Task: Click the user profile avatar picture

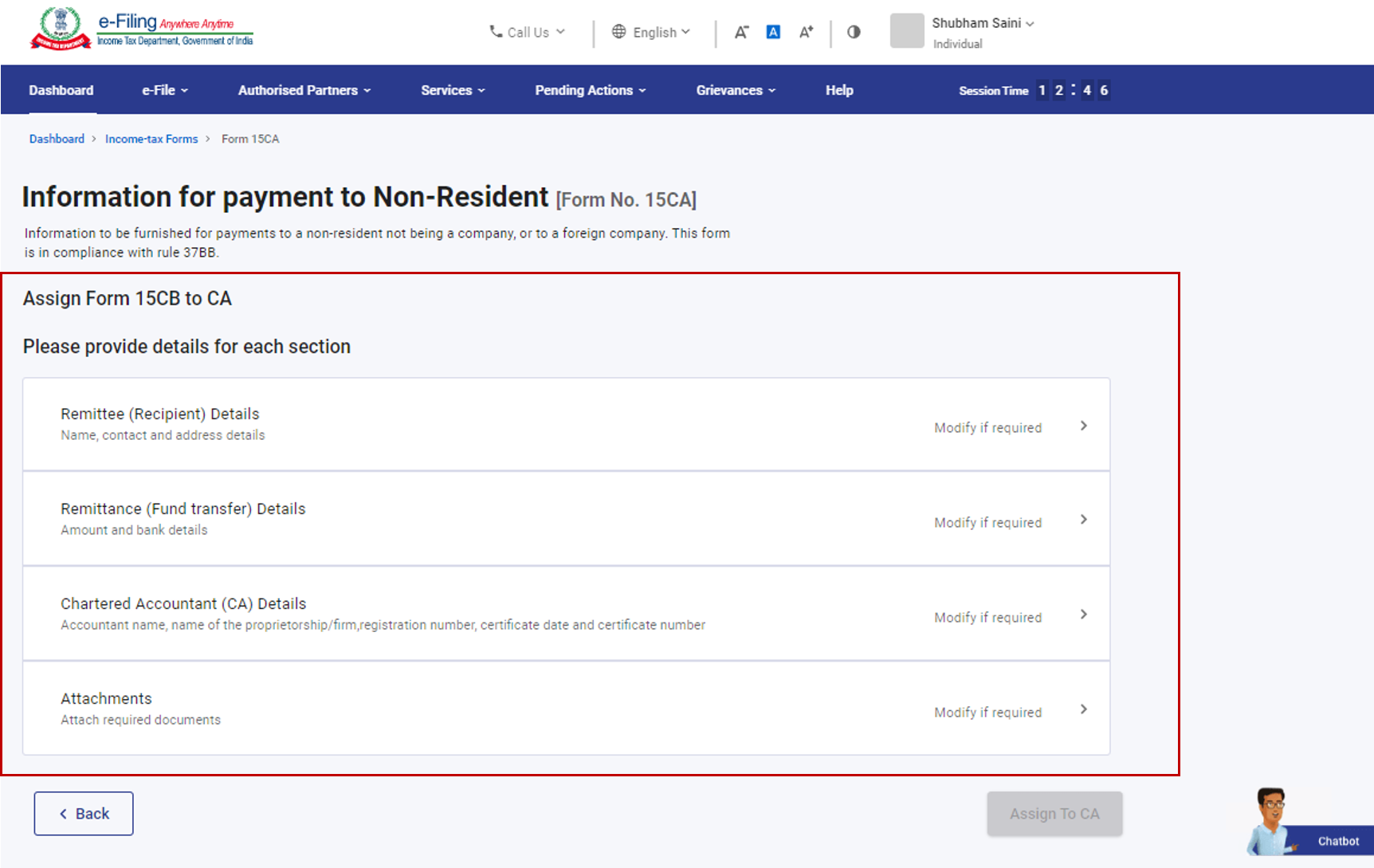Action: coord(907,31)
